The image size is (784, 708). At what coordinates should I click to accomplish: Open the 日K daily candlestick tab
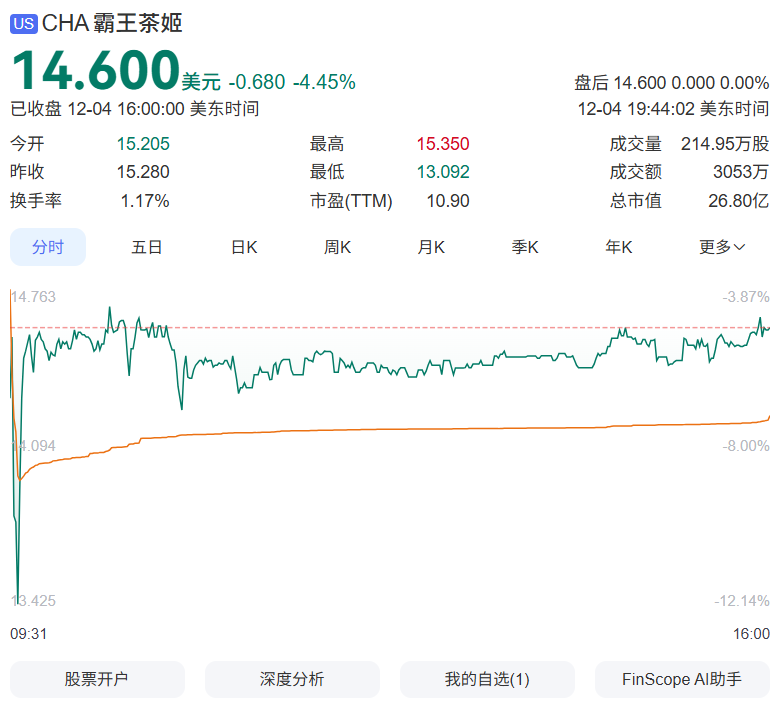[x=244, y=247]
